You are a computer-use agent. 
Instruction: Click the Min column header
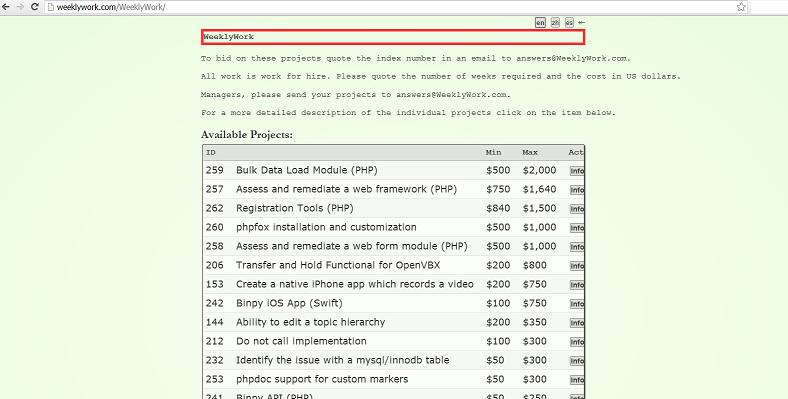click(x=493, y=152)
